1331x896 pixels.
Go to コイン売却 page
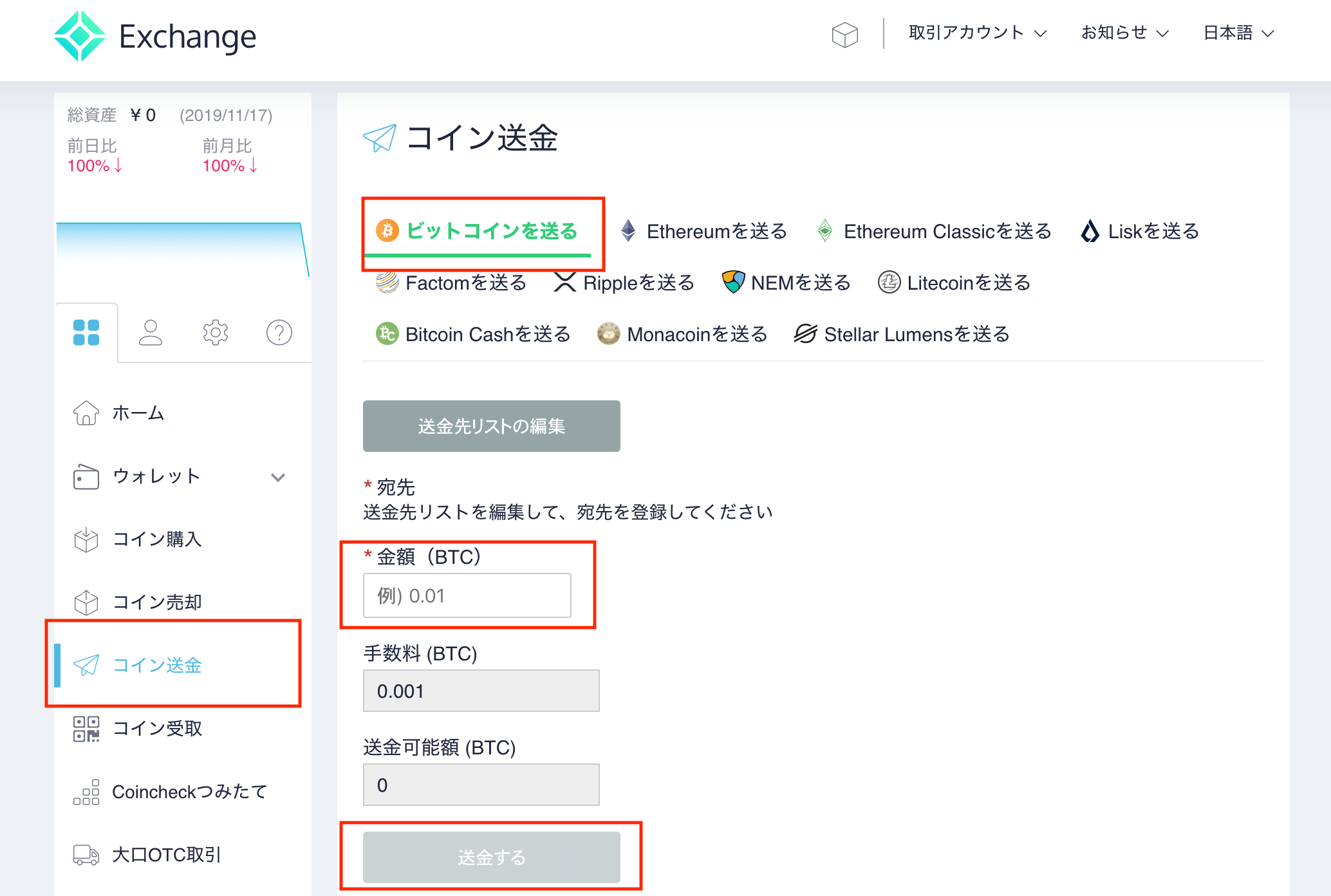click(x=157, y=602)
